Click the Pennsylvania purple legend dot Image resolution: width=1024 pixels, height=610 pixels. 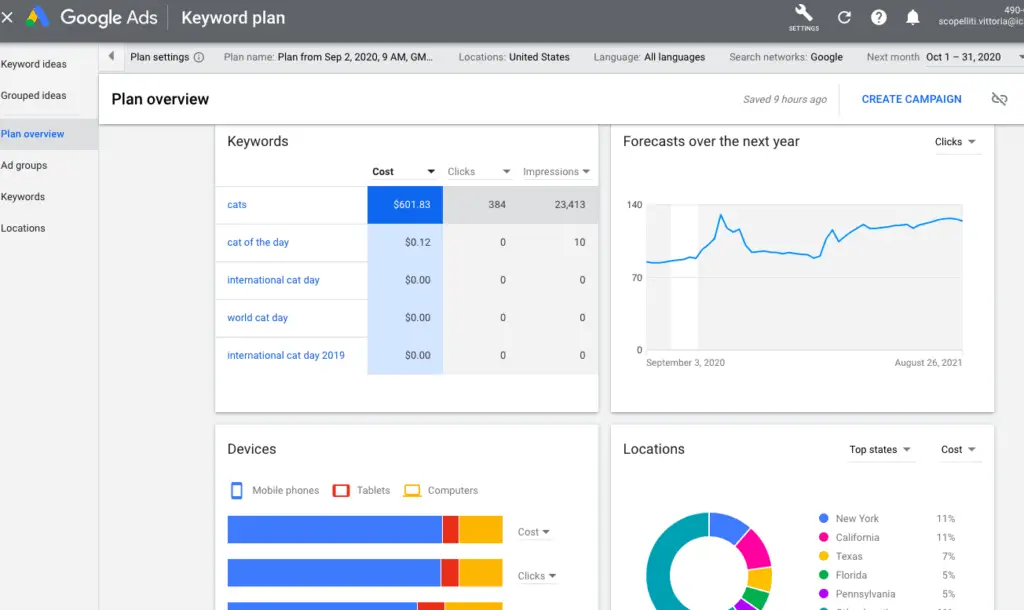[824, 594]
